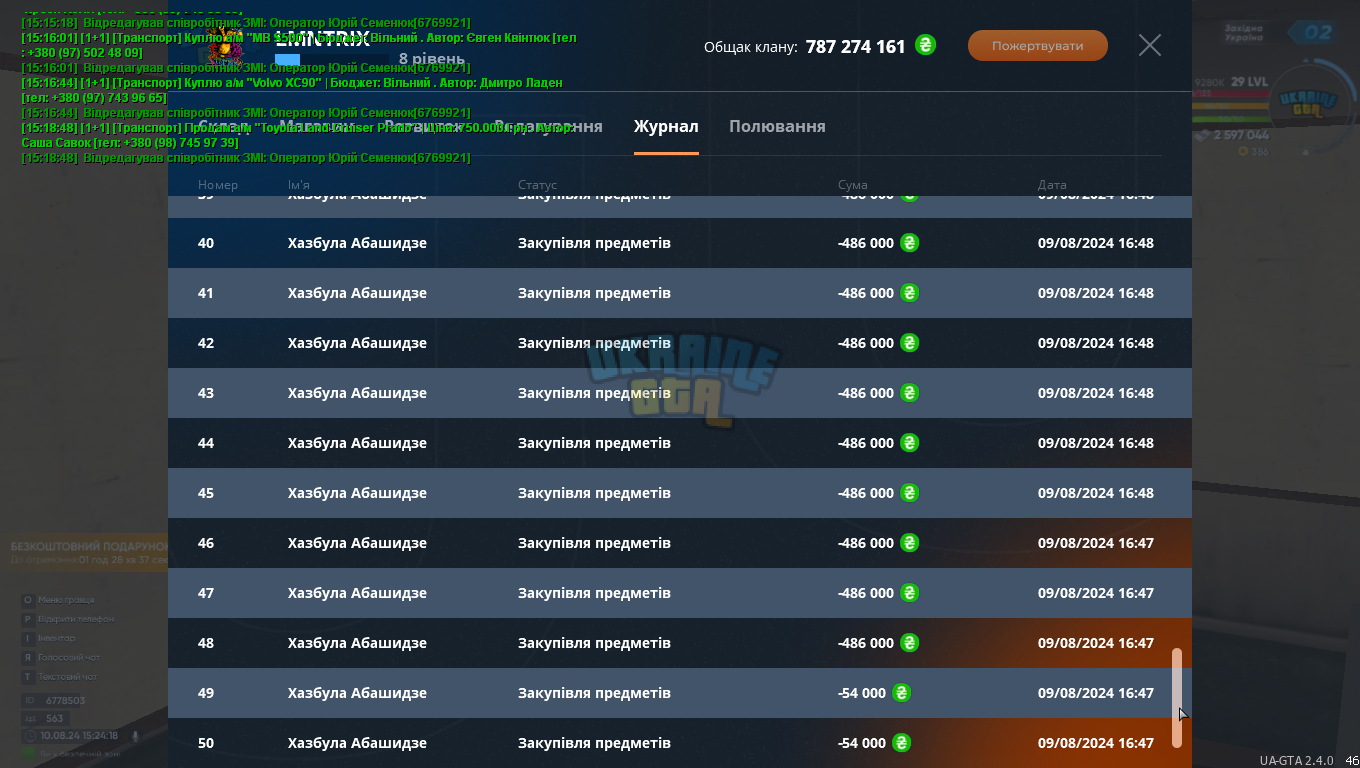Click the clan emblem icon at top
Viewport: 1360px width, 768px height.
click(227, 45)
